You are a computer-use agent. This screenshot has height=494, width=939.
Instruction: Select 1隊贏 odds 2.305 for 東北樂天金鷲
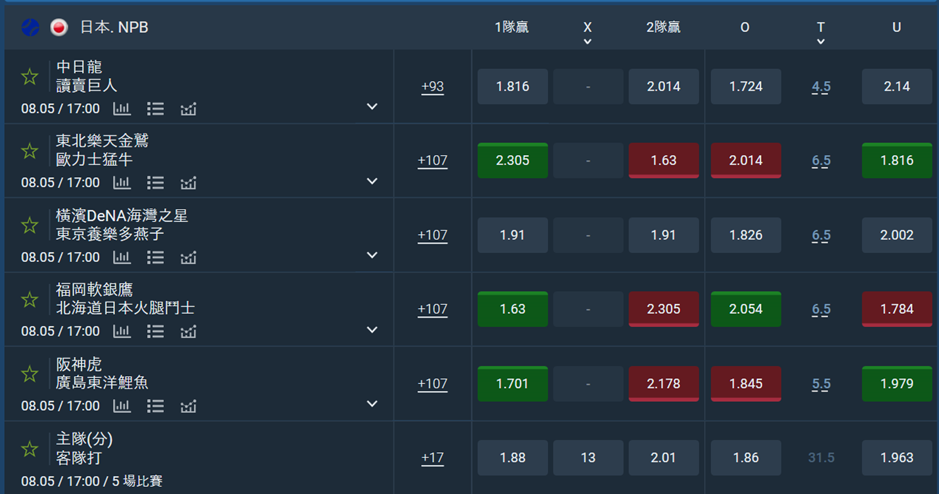point(512,160)
